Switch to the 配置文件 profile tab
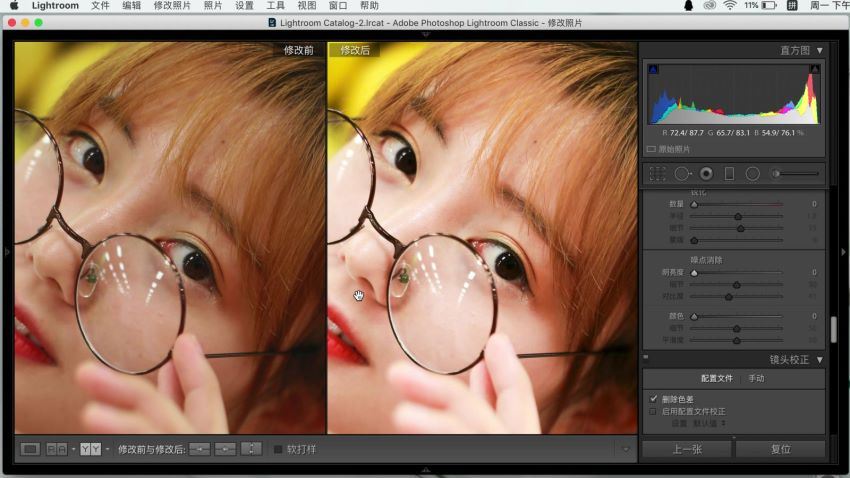Image resolution: width=850 pixels, height=478 pixels. pyautogui.click(x=717, y=378)
